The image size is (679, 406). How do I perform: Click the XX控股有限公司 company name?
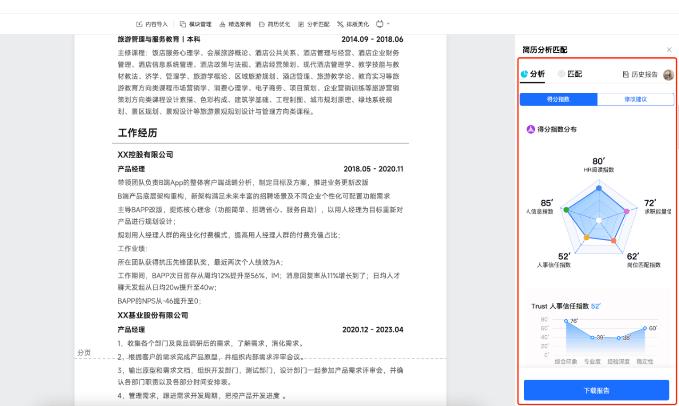pos(146,155)
